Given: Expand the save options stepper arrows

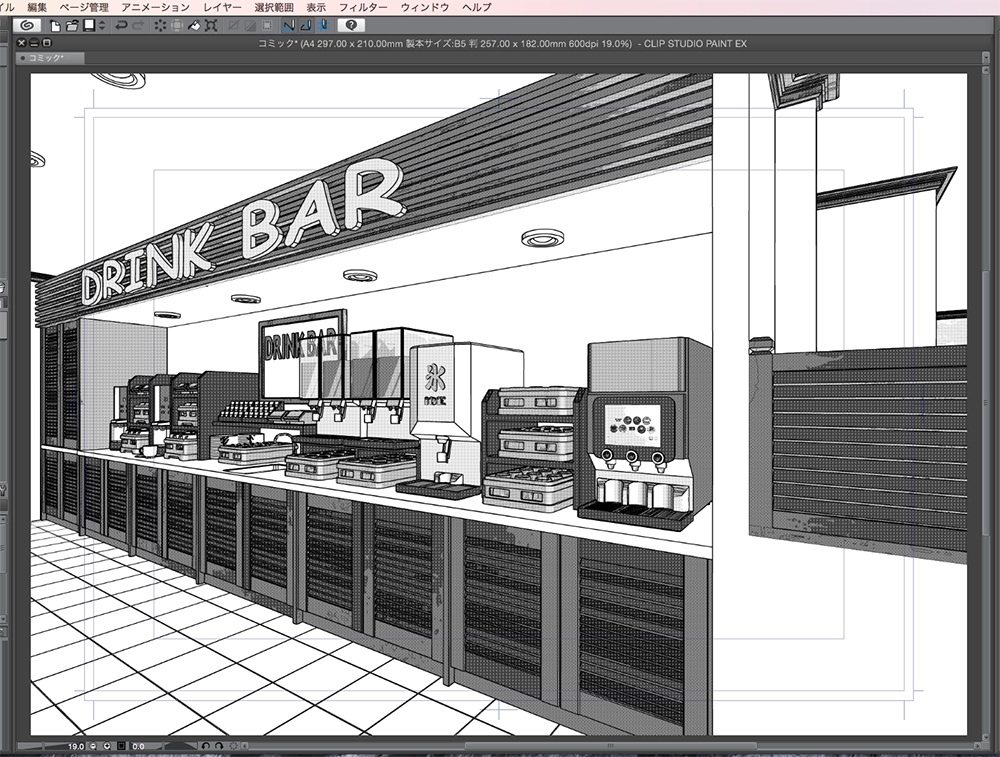Looking at the screenshot, I should (102, 25).
